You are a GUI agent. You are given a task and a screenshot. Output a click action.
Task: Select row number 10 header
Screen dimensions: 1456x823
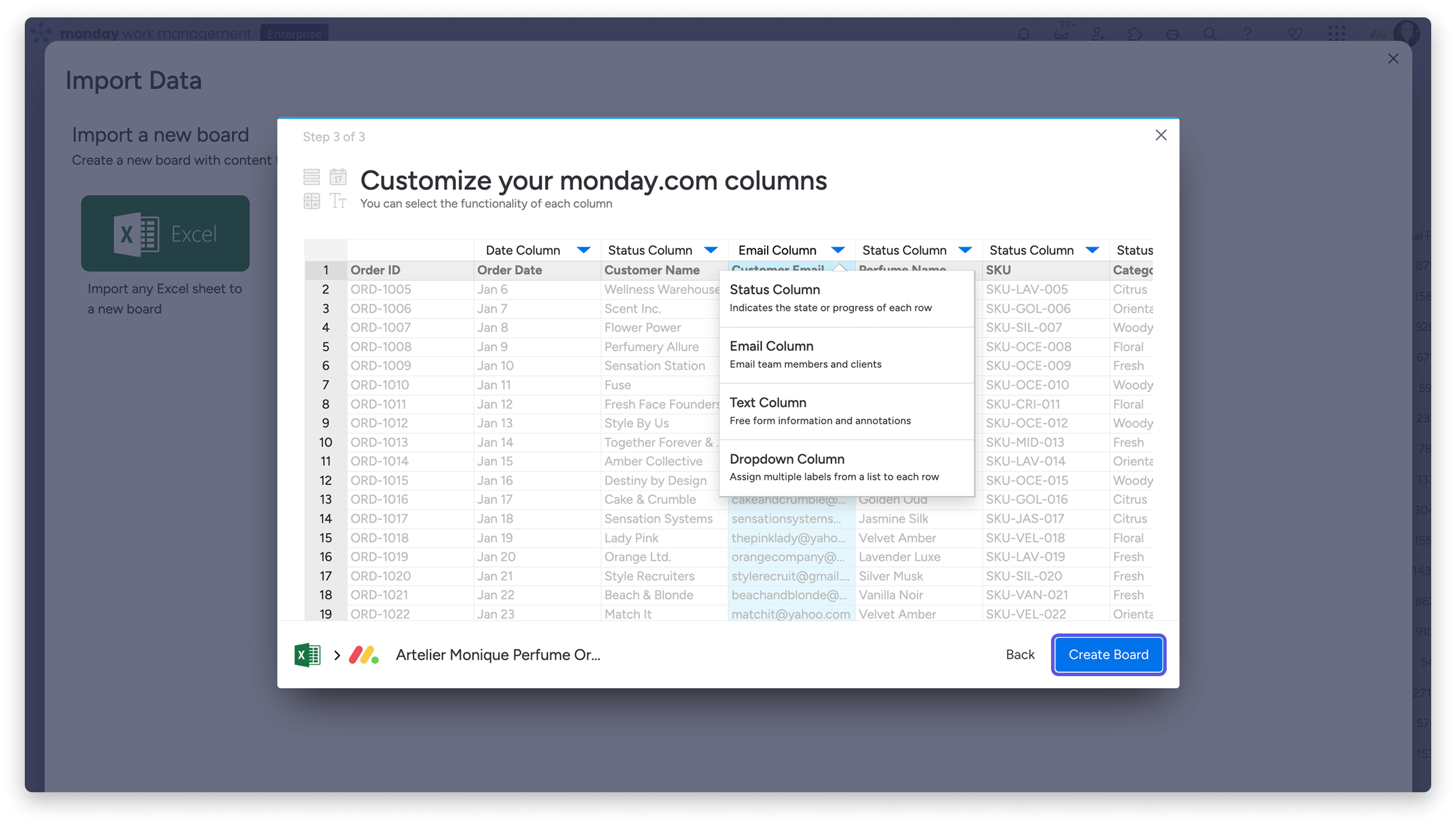point(325,442)
